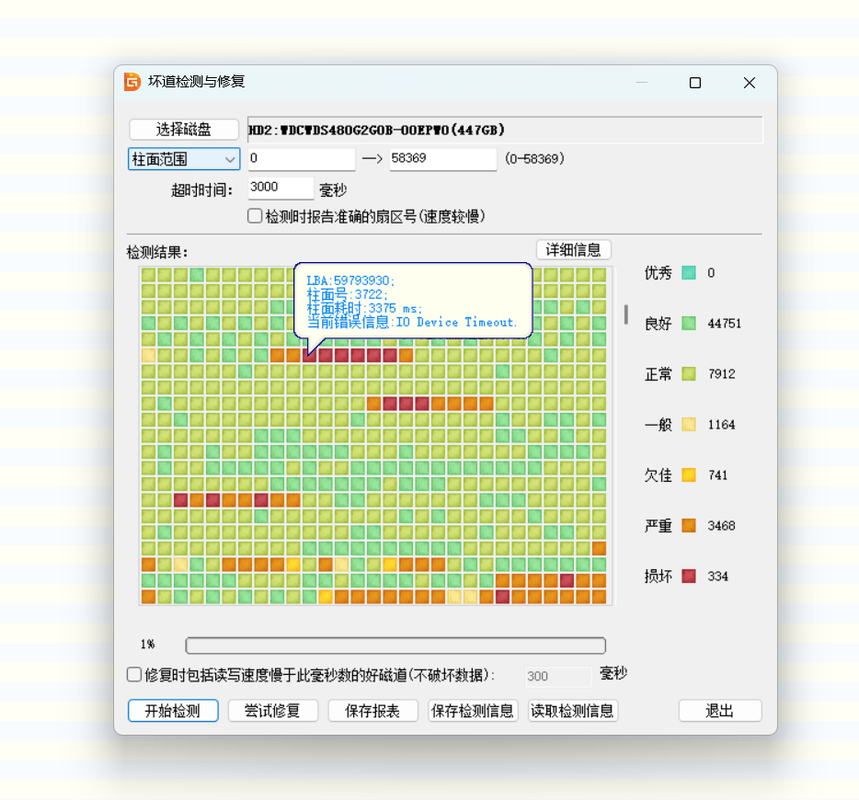Click the 退出 button
The height and width of the screenshot is (800, 859).
click(x=720, y=711)
